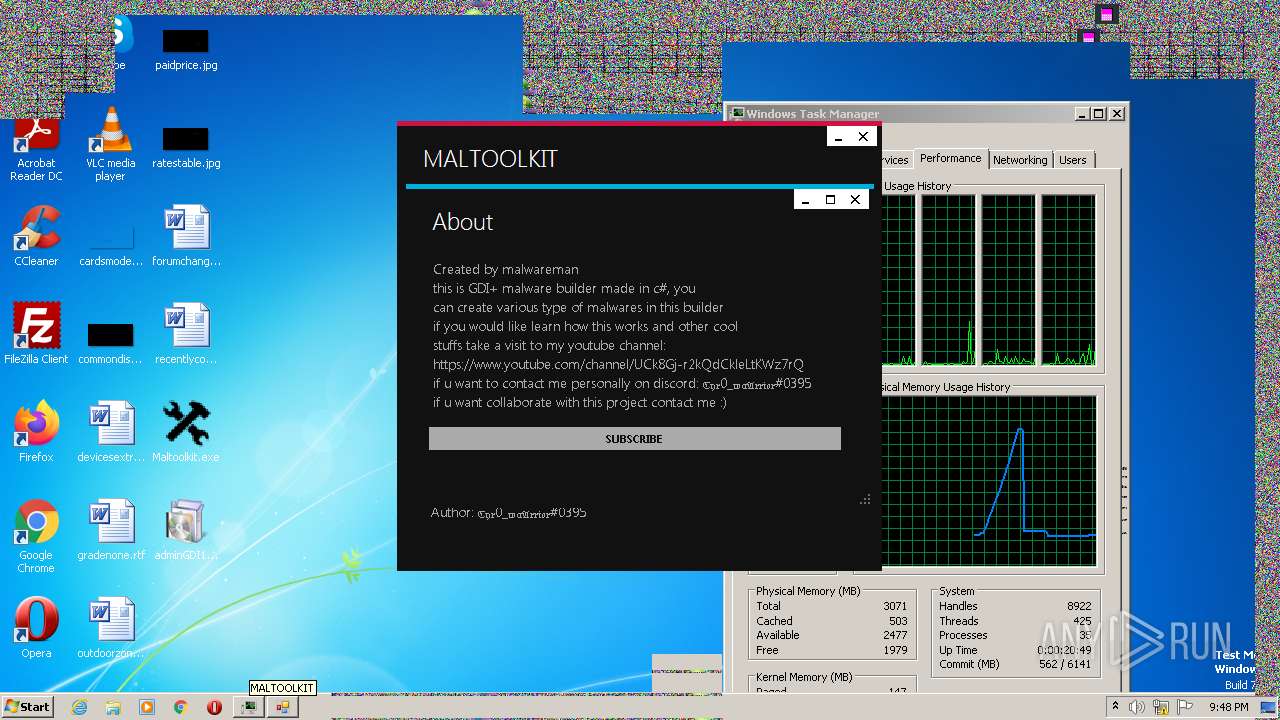Switch to Task Manager Networking tab

[x=1020, y=160]
